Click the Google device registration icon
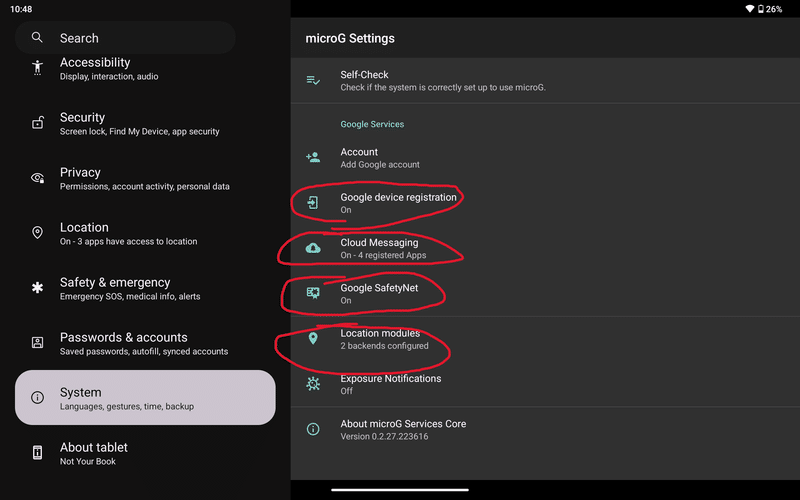Screen dimensions: 800x500 click(313, 203)
